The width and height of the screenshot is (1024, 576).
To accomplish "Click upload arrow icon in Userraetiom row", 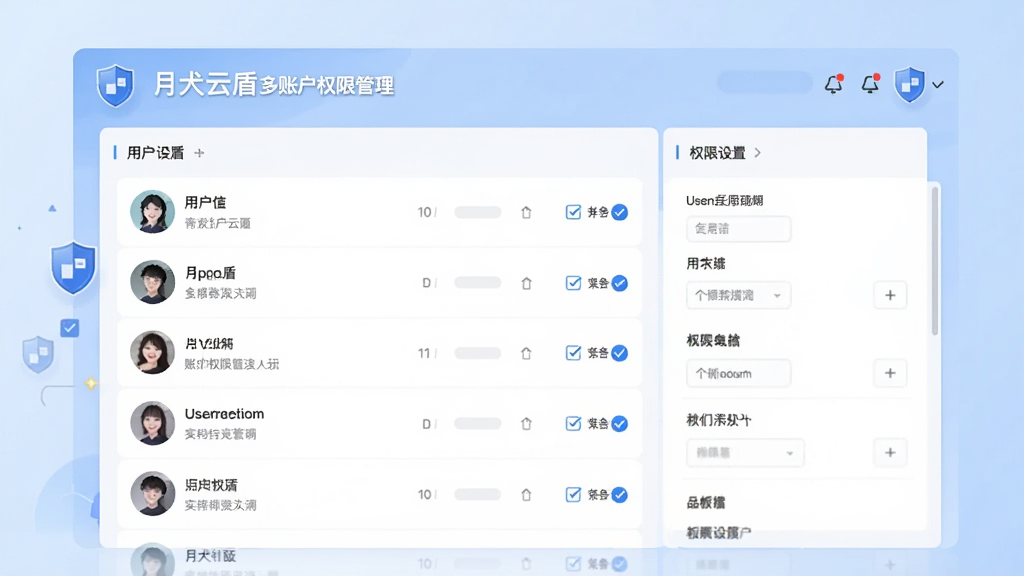I will tap(526, 424).
